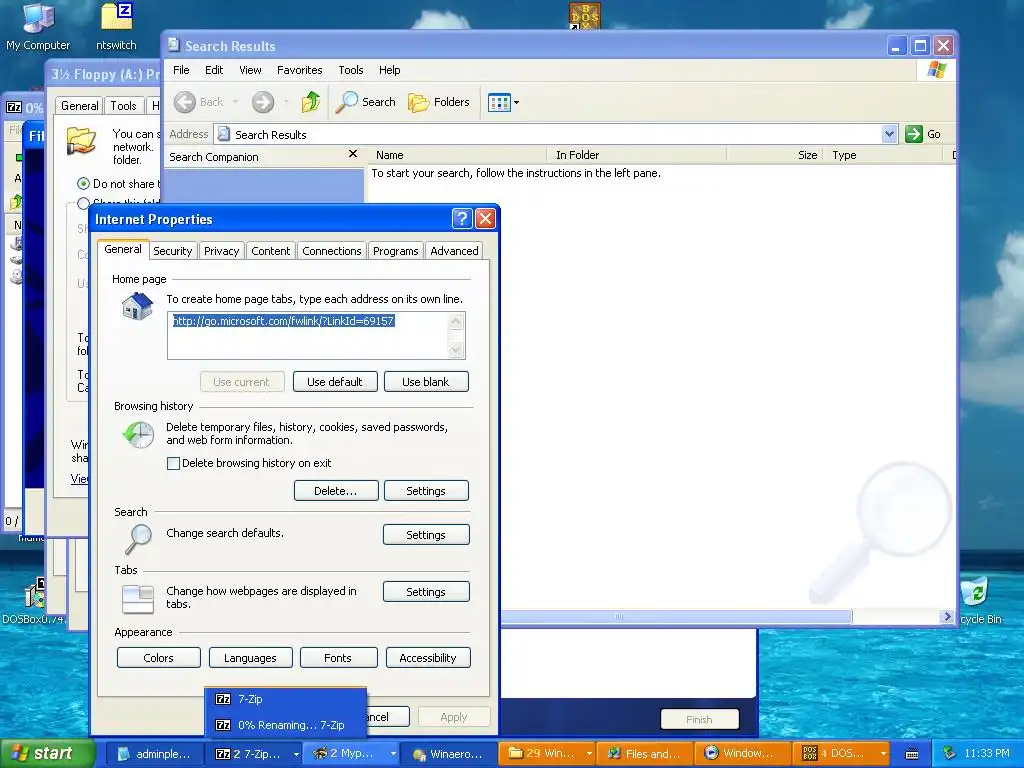The image size is (1024, 768).
Task: Expand the Address bar dropdown
Action: pyautogui.click(x=889, y=134)
